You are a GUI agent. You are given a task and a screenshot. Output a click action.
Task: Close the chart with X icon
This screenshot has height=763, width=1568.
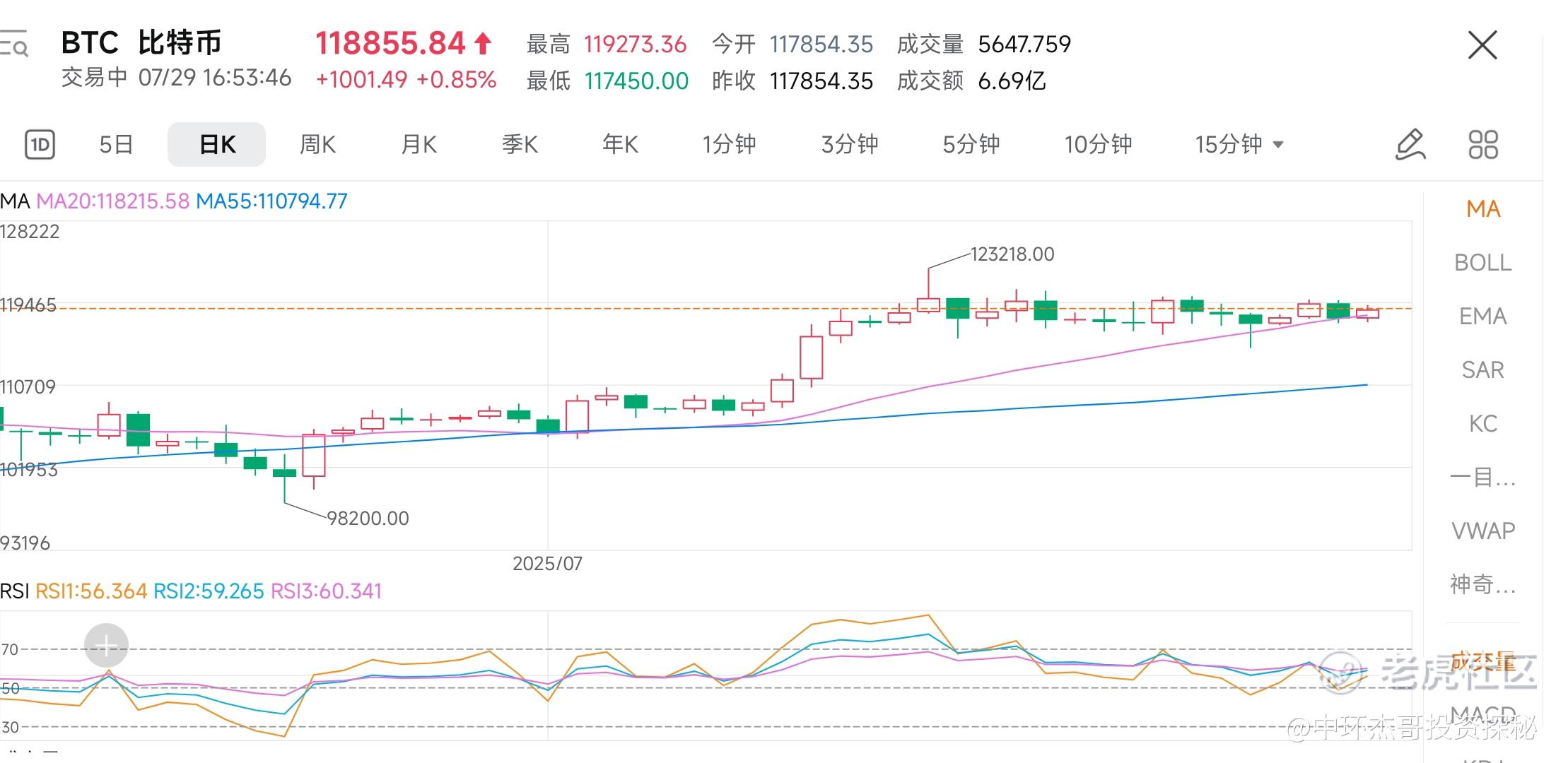point(1482,45)
